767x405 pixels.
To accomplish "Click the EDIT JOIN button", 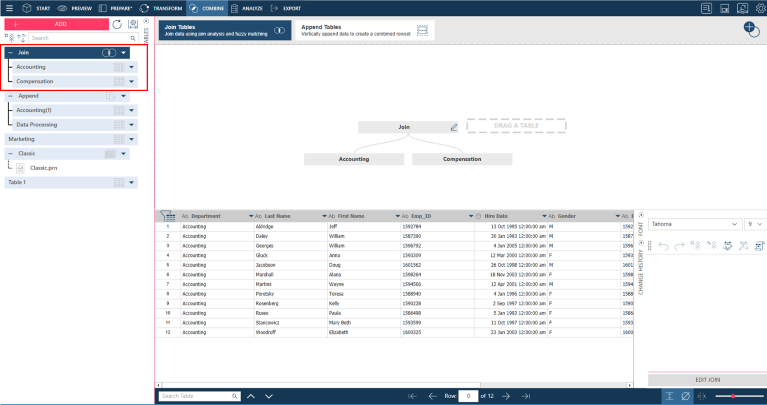I will pyautogui.click(x=707, y=380).
